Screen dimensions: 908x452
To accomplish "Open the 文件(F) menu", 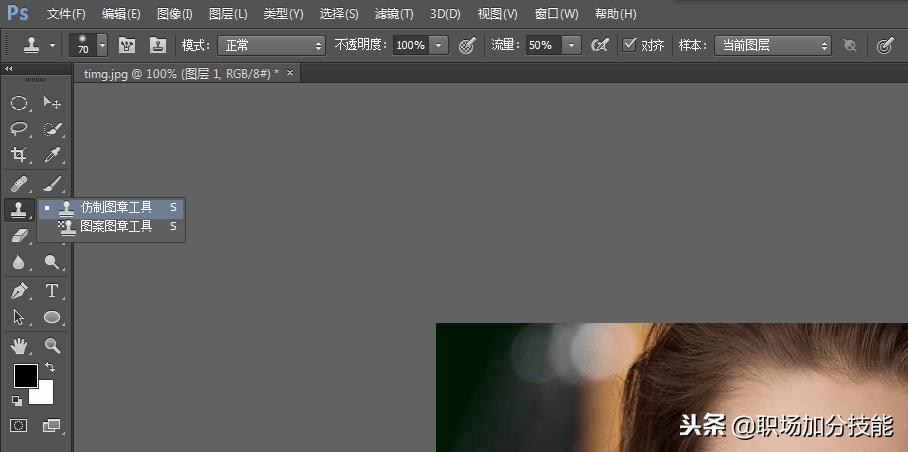I will [66, 14].
